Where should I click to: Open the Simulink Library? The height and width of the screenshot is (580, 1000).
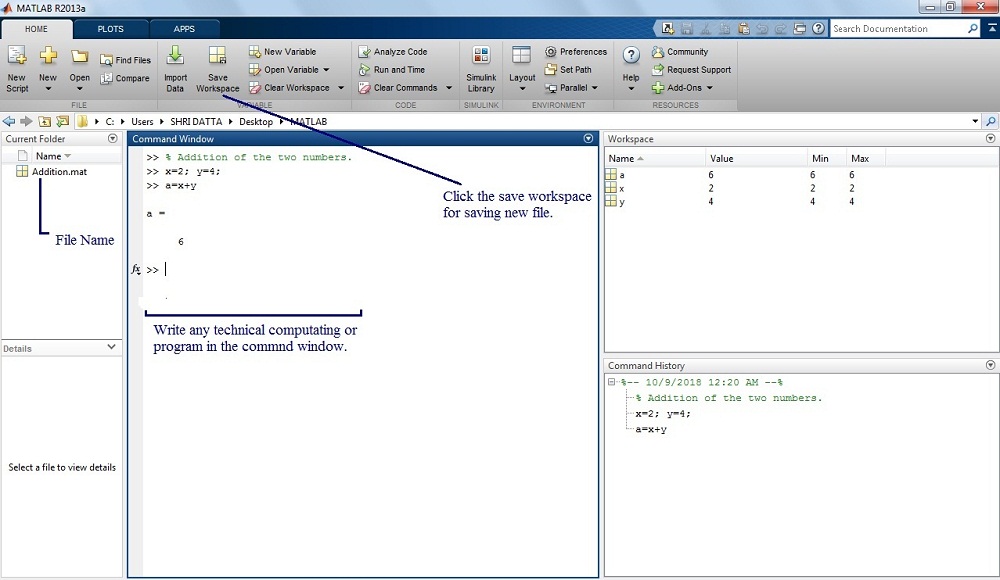click(x=481, y=57)
